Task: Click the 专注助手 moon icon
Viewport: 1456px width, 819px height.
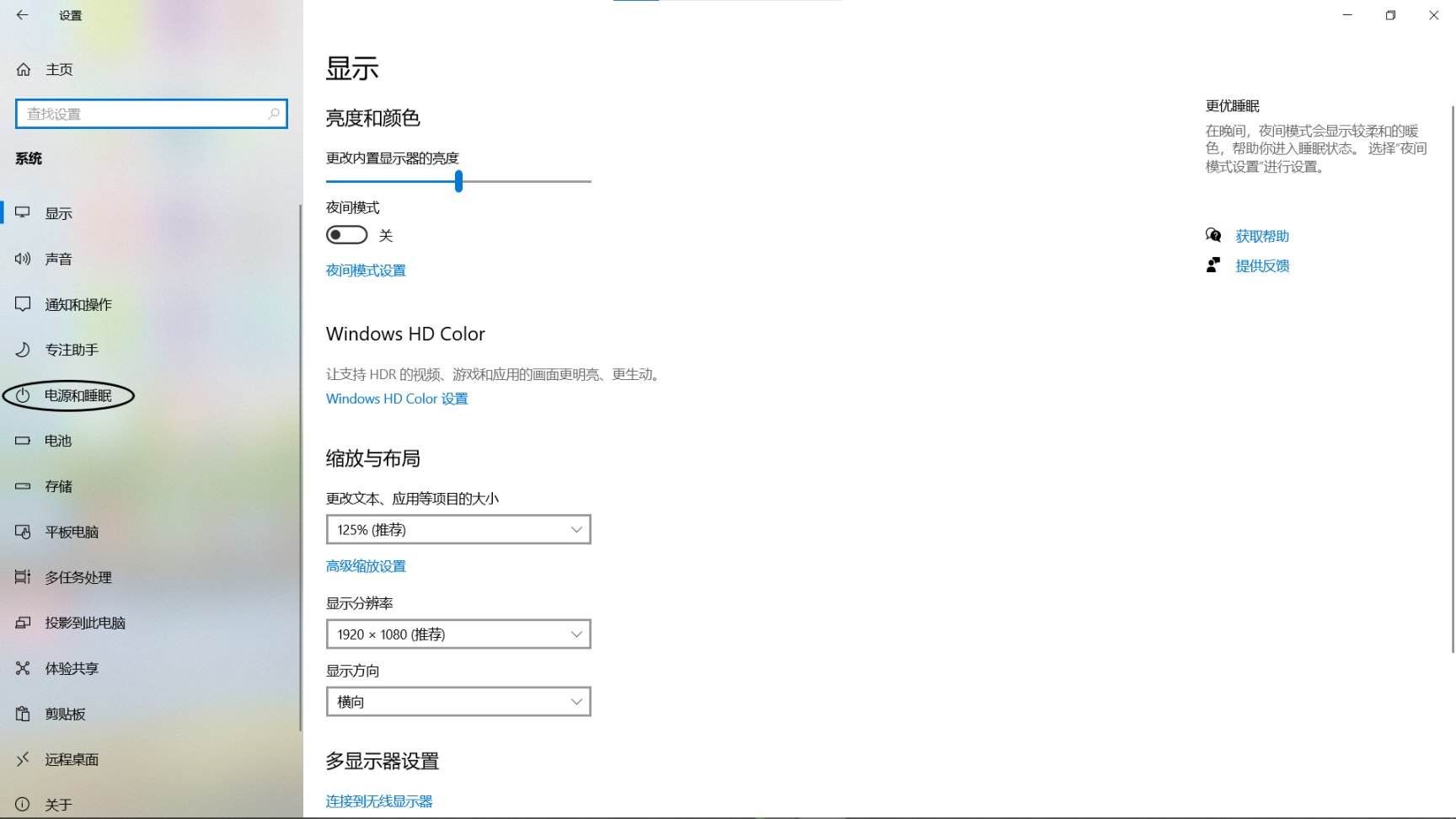Action: click(23, 350)
